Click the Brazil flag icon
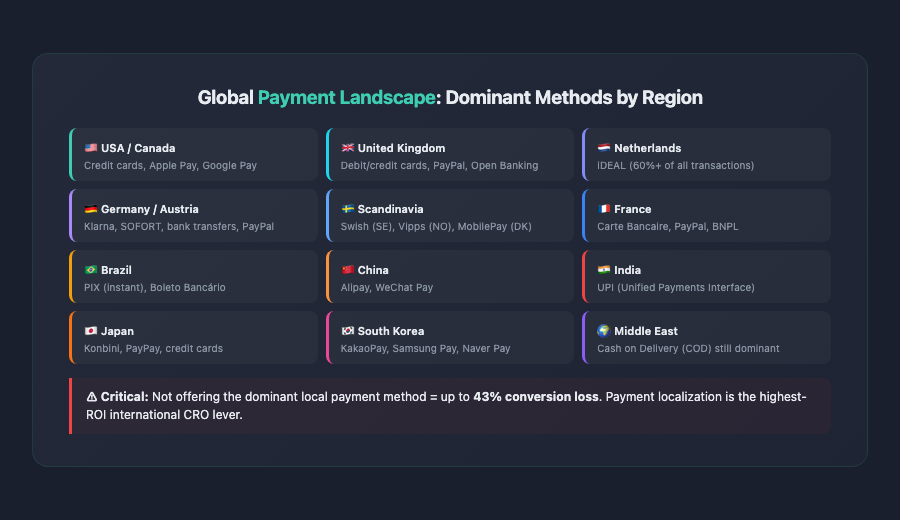 click(91, 270)
